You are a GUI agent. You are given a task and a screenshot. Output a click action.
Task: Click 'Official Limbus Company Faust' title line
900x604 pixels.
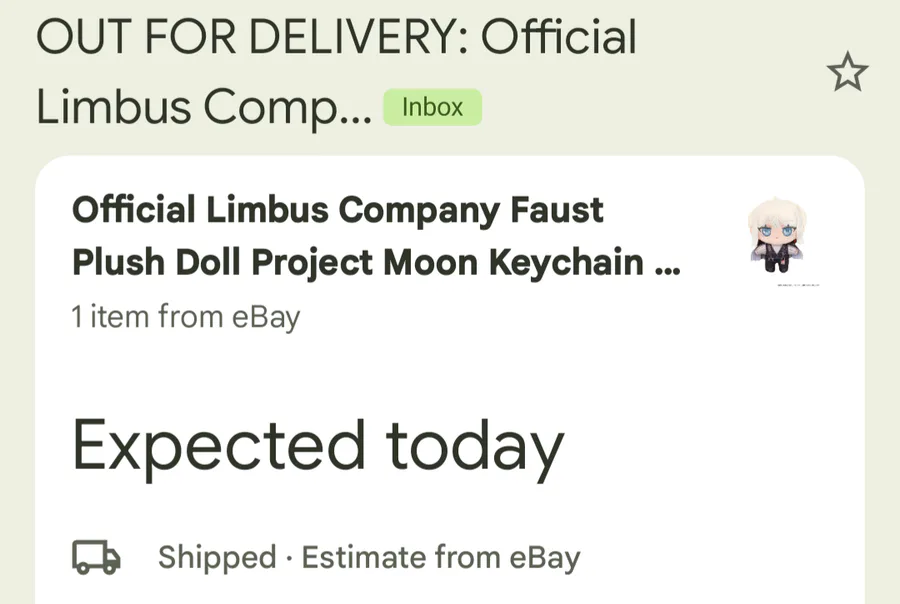click(x=338, y=210)
